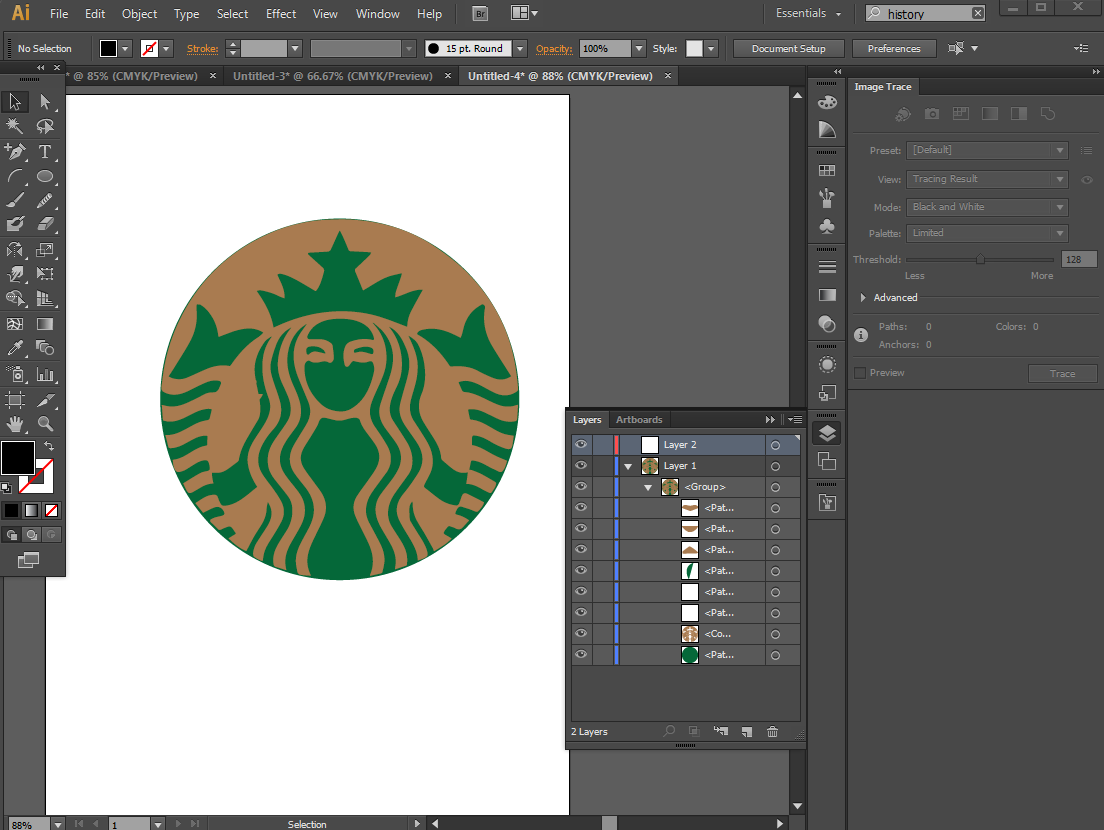
Task: Collapse Layer 1 disclosure triangle
Action: tap(628, 466)
